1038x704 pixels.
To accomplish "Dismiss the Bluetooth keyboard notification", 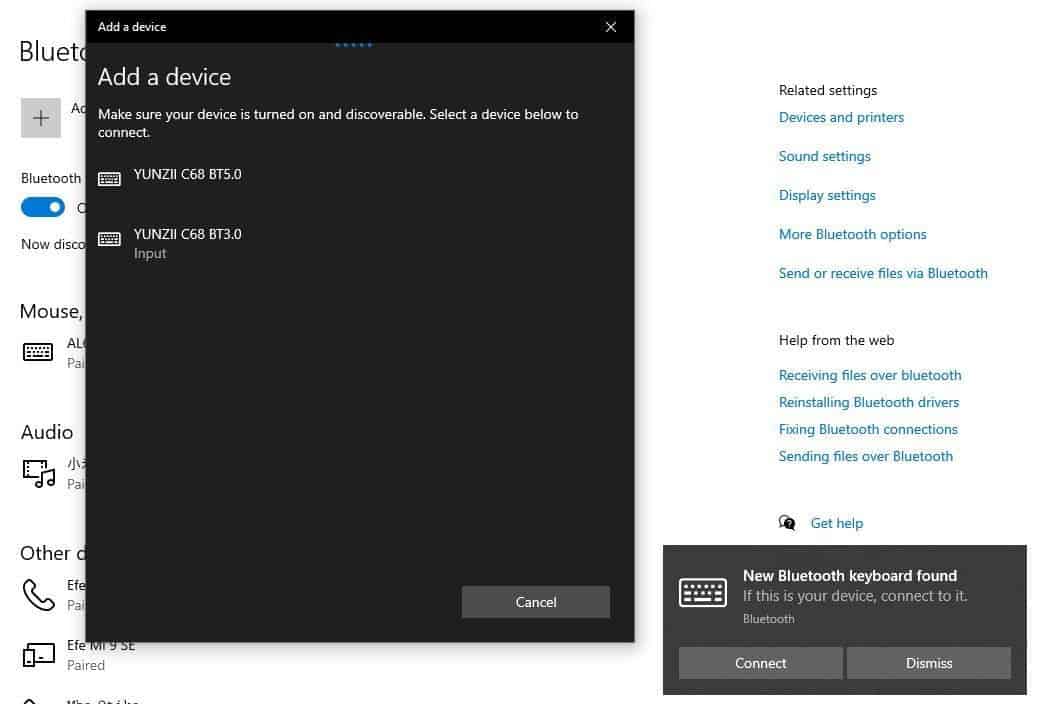I will (x=929, y=663).
